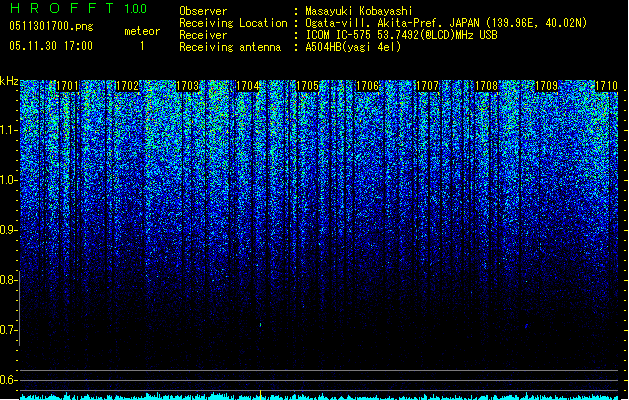Click the 1705 time marker
Screen dimensions: 629x400
pos(307,86)
